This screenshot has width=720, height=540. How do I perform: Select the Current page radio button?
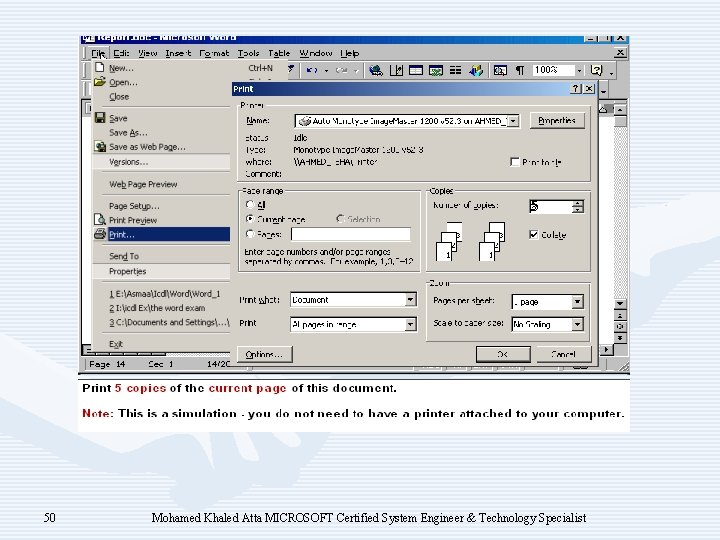pyautogui.click(x=250, y=219)
